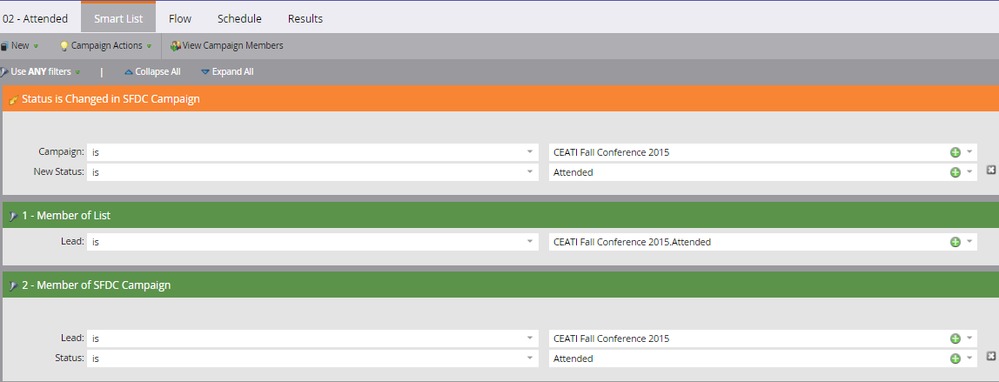Viewport: 999px width, 382px height.
Task: Expand value dropdown for CEATI Fall Conference 2015.Attended
Action: 969,242
